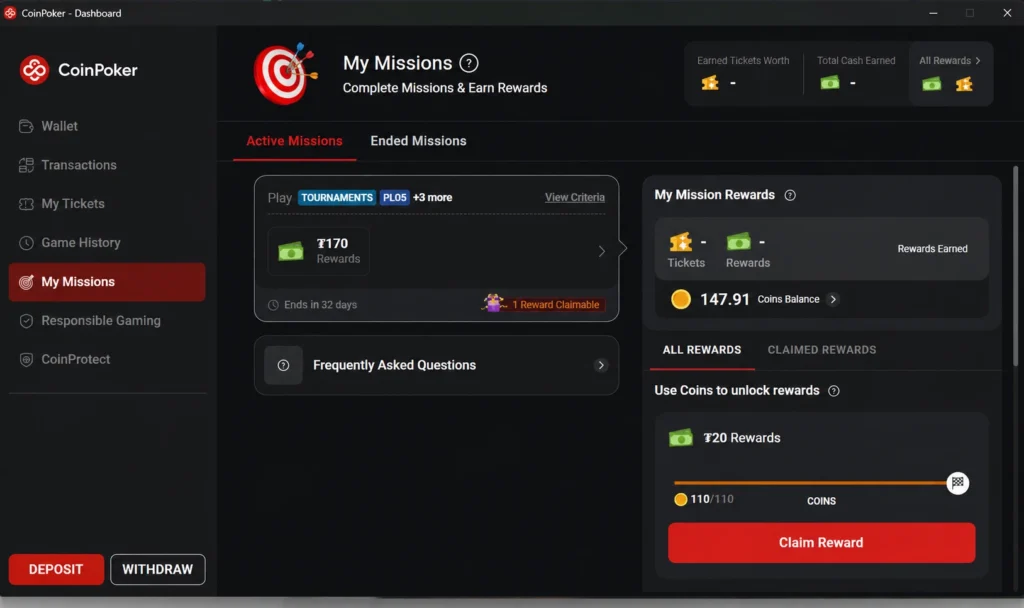Image resolution: width=1024 pixels, height=608 pixels.
Task: Click the DEPOSIT button
Action: tap(56, 569)
